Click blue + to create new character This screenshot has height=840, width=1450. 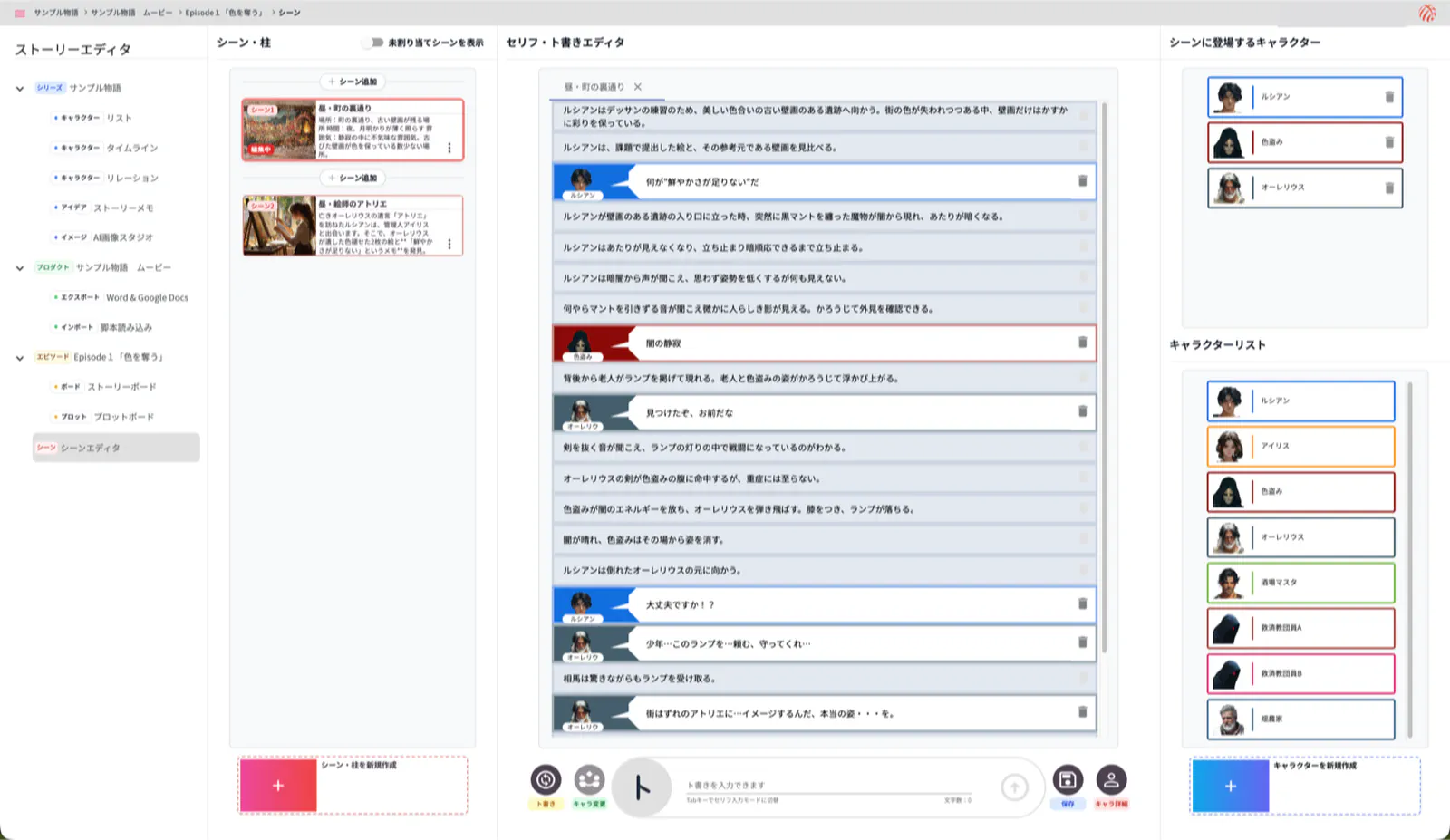[x=1230, y=786]
